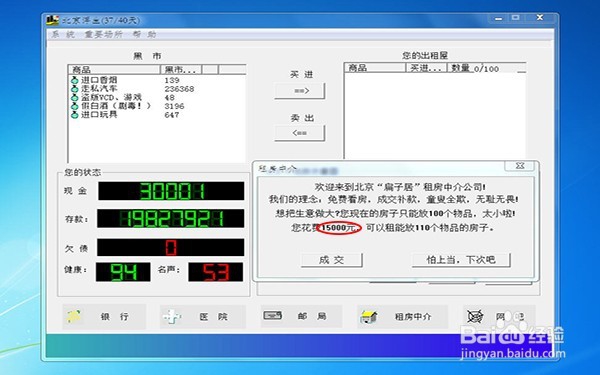Decline with 怕上当，下次吧 button
The width and height of the screenshot is (600, 375).
coord(461,260)
